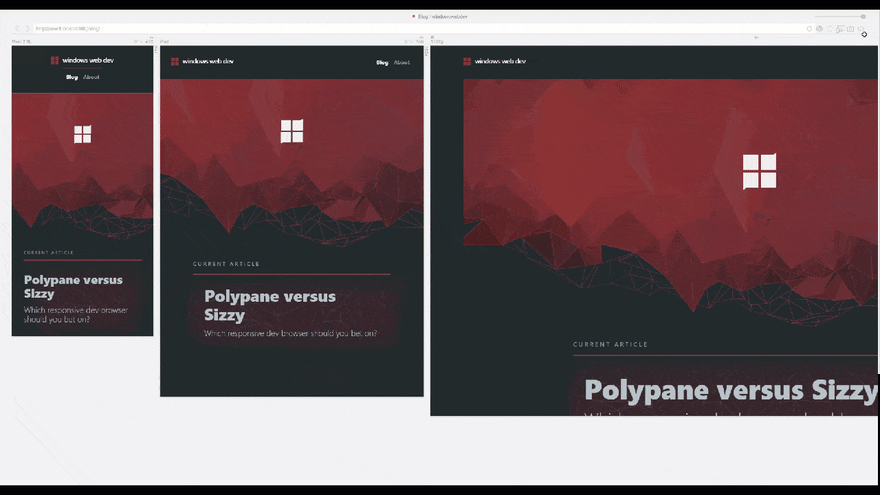Screen dimensions: 880x495
Task: Click the devices icon in the toolbar
Action: [x=840, y=29]
